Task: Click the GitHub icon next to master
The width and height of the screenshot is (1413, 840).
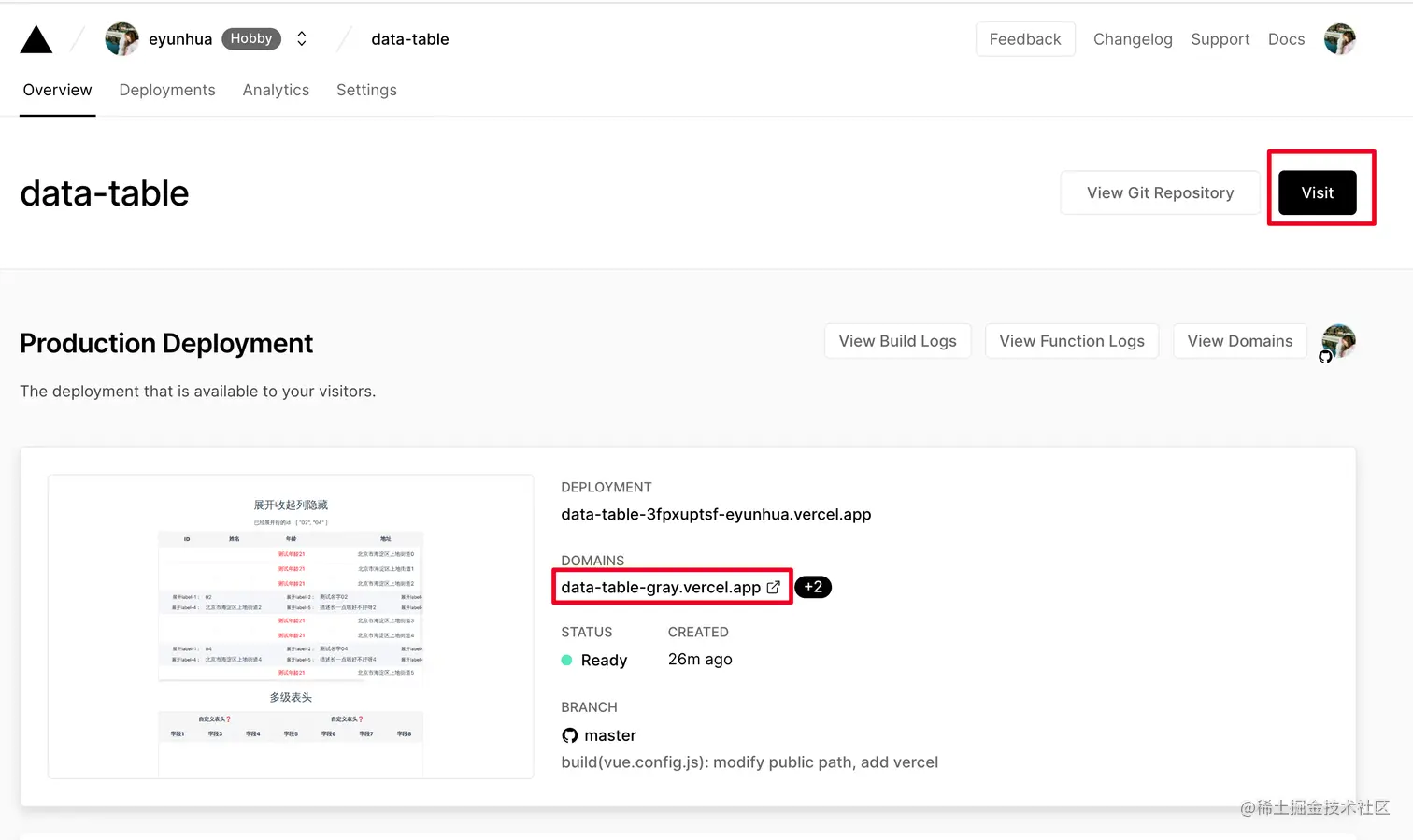Action: pyautogui.click(x=570, y=735)
